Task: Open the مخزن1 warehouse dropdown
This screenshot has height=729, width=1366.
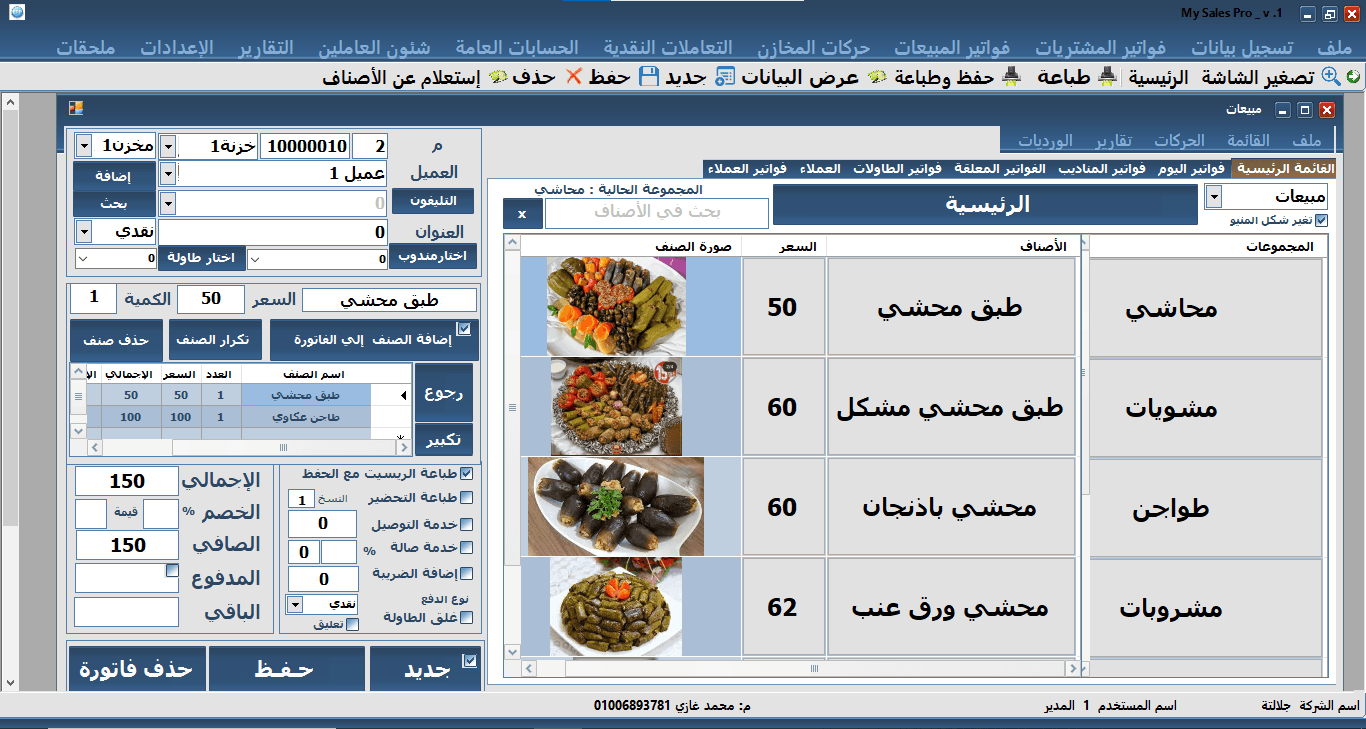Action: [x=85, y=145]
